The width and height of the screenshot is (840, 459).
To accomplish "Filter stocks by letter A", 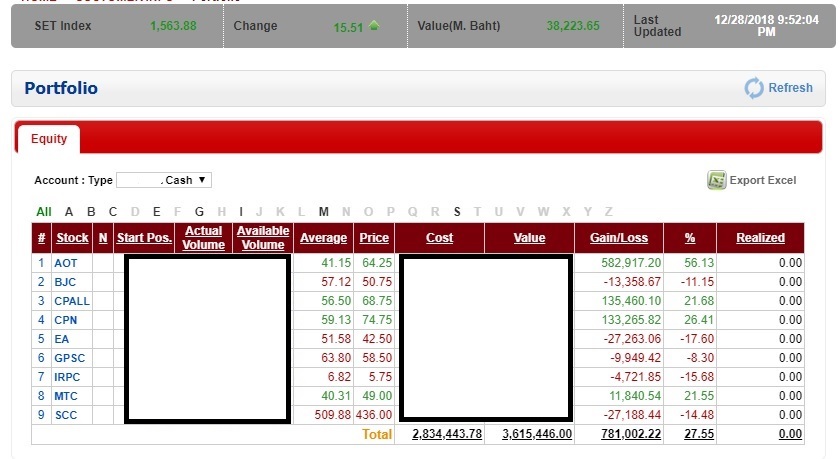I will 69,212.
